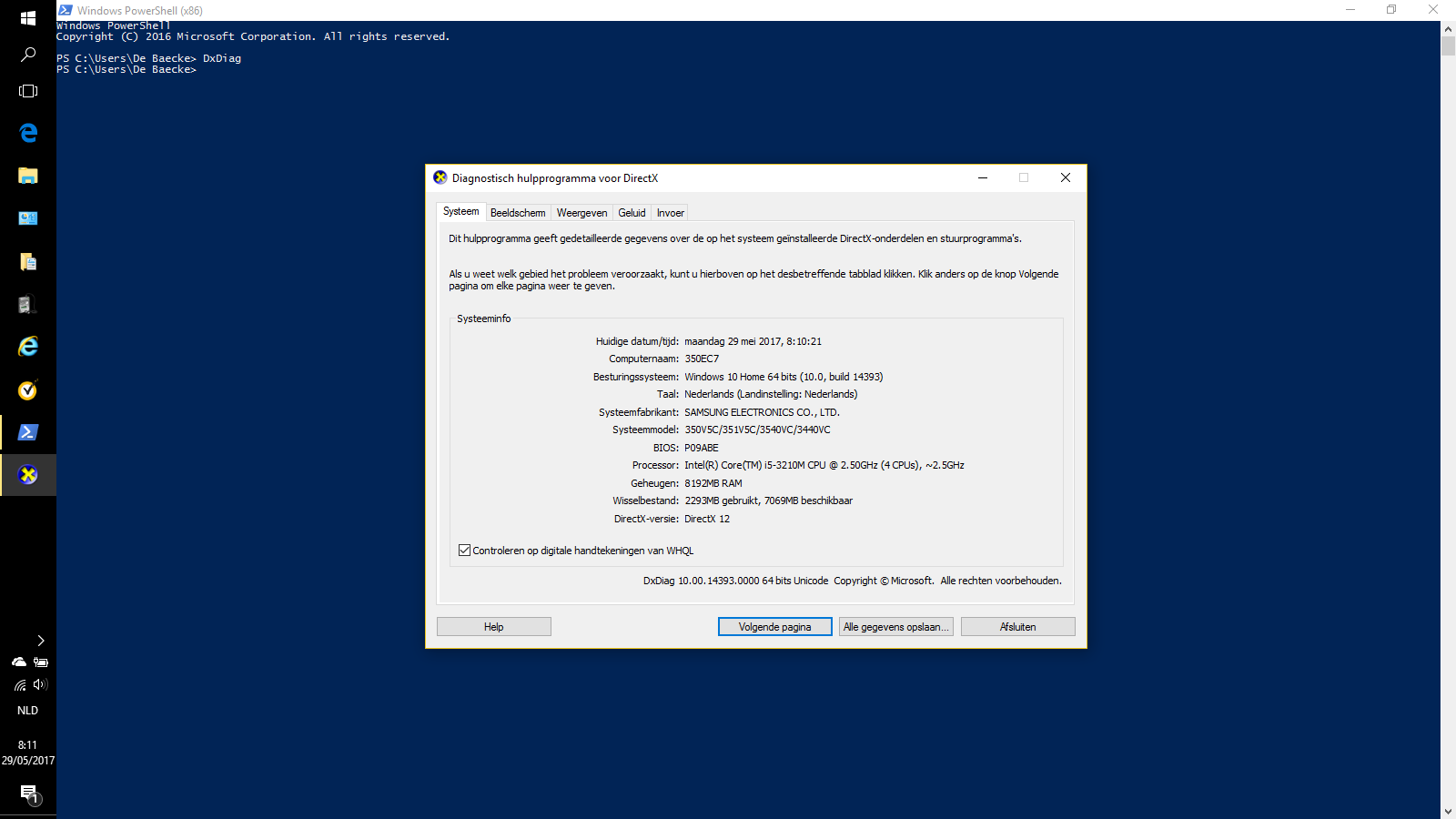Click the Volgende pagina button
The image size is (1456, 819).
click(775, 627)
